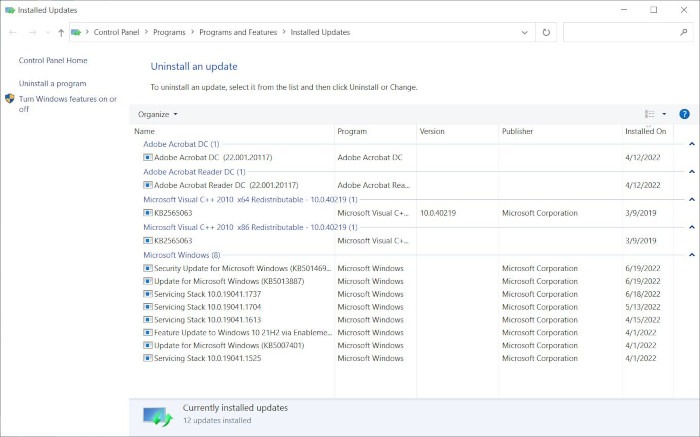The image size is (700, 437).
Task: Navigate to Programs breadcrumb
Action: pos(169,32)
